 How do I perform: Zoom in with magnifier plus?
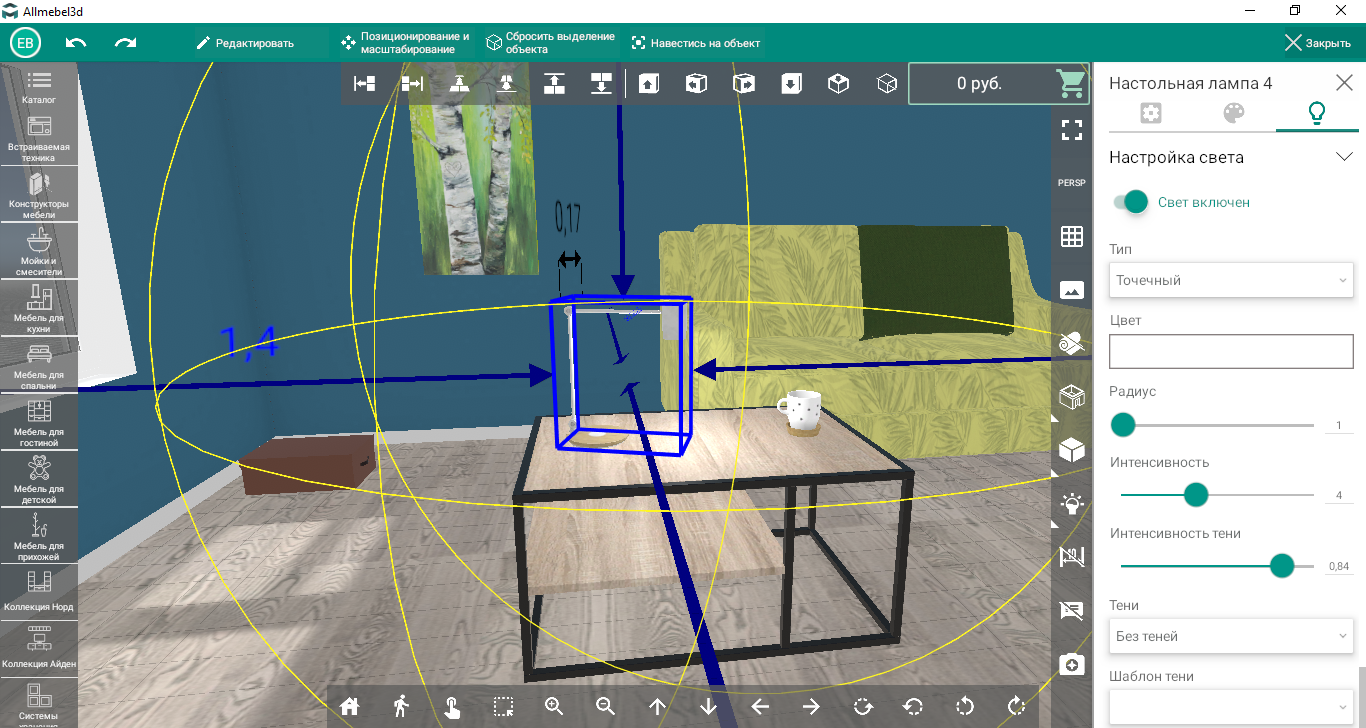[555, 706]
